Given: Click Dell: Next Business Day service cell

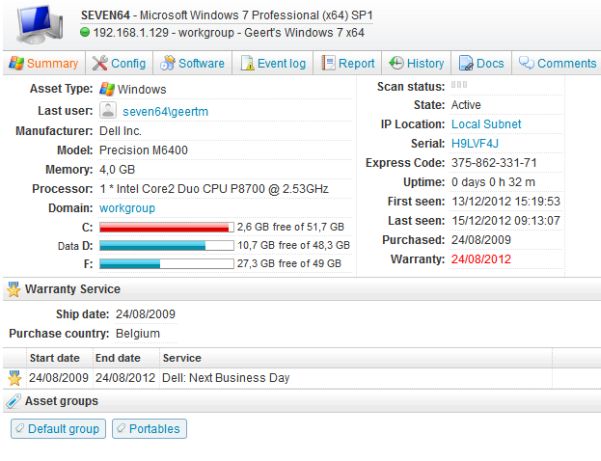Looking at the screenshot, I should [x=226, y=378].
